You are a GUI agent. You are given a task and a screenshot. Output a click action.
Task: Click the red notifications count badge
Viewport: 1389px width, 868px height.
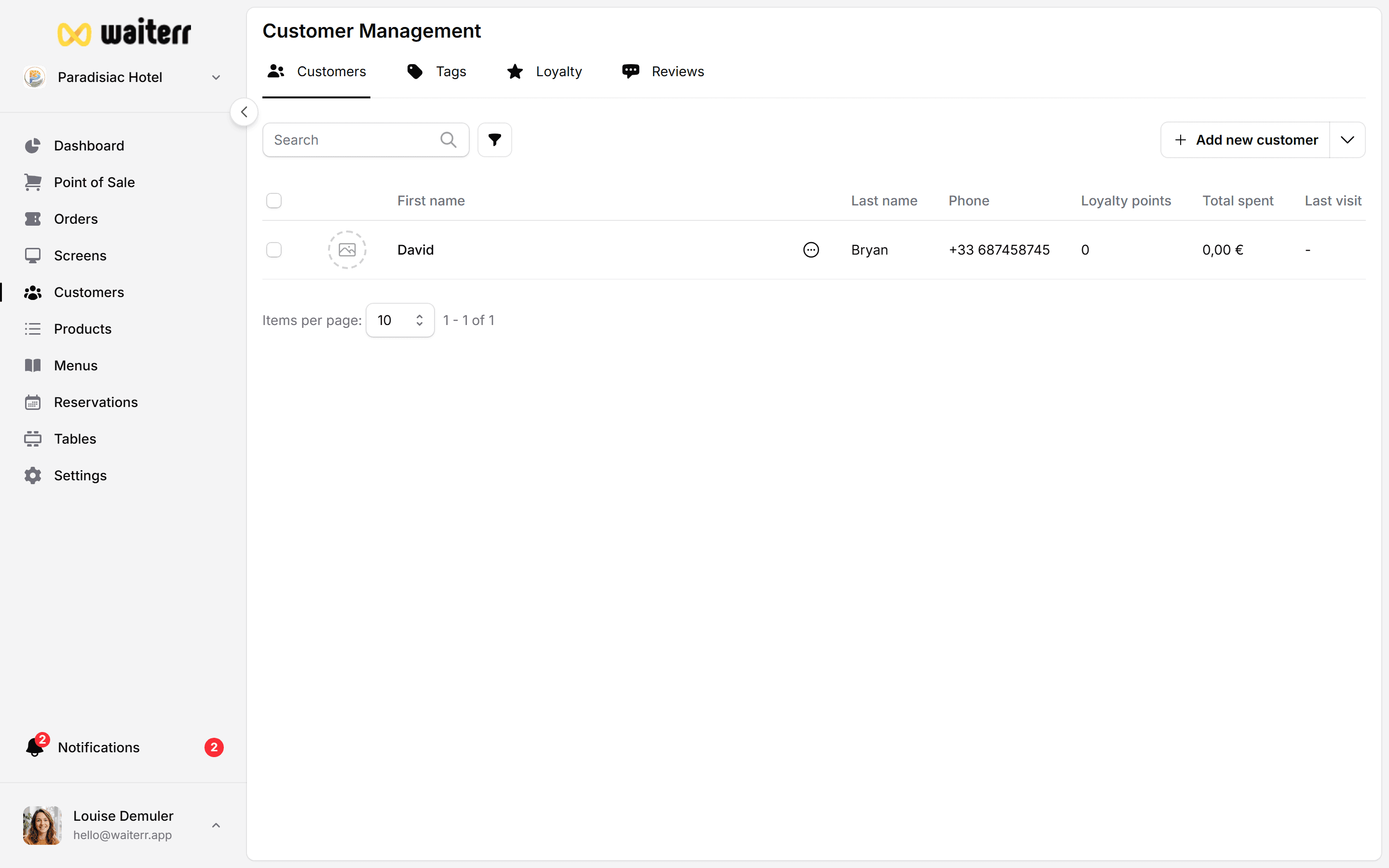[214, 747]
